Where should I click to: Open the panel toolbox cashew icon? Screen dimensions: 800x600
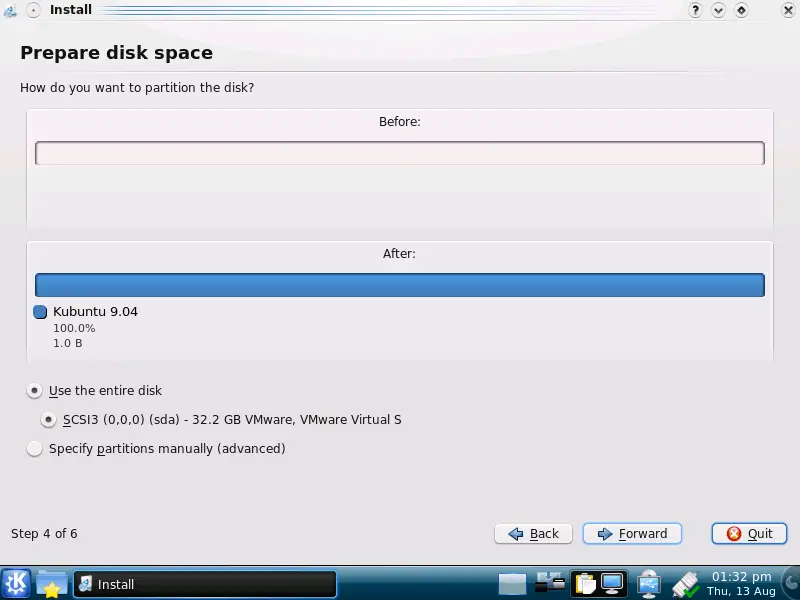[x=792, y=584]
